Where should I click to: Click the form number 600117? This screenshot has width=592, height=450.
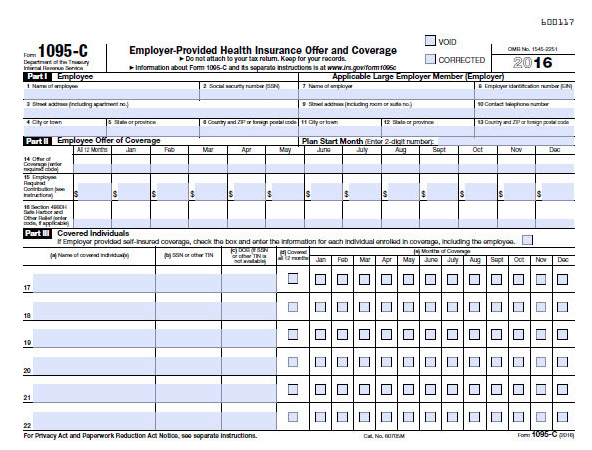pos(558,22)
